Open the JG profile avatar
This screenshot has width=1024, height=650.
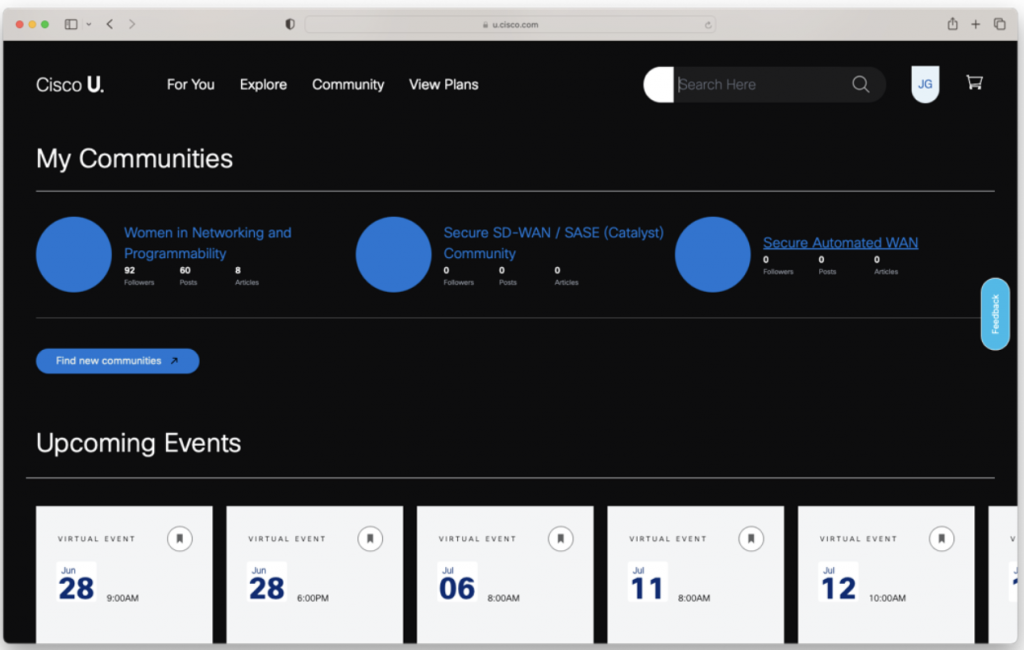point(925,84)
